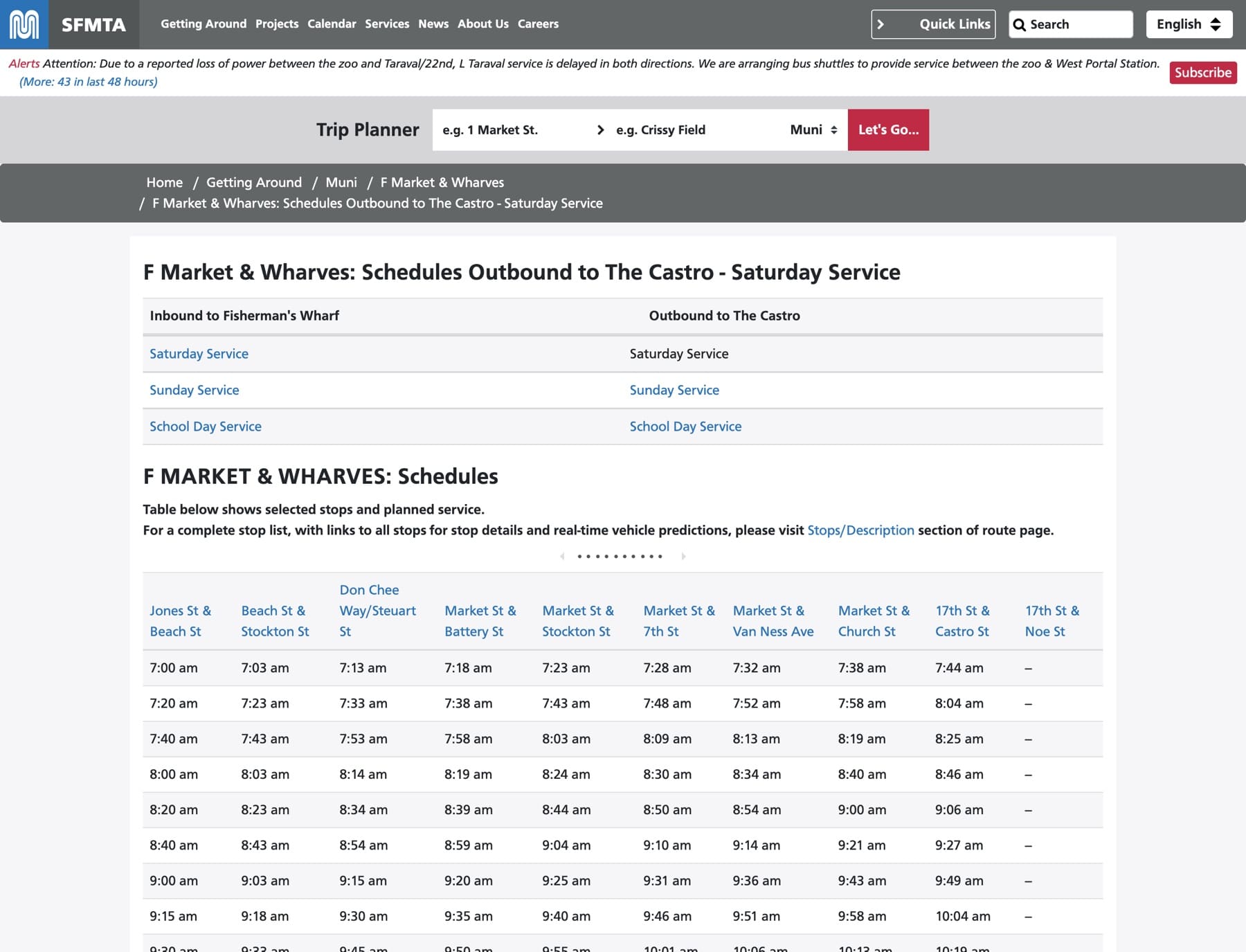Open Beach St & Stockton St stop

(275, 621)
